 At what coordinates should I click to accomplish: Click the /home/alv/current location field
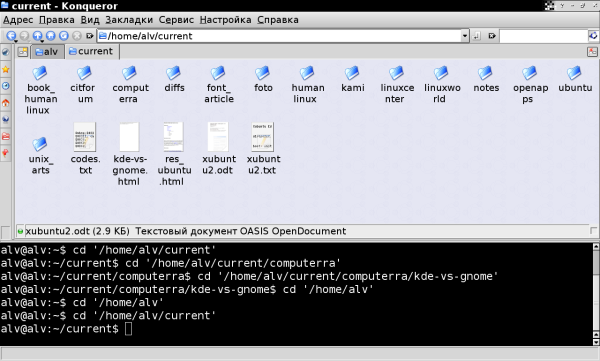(279, 36)
